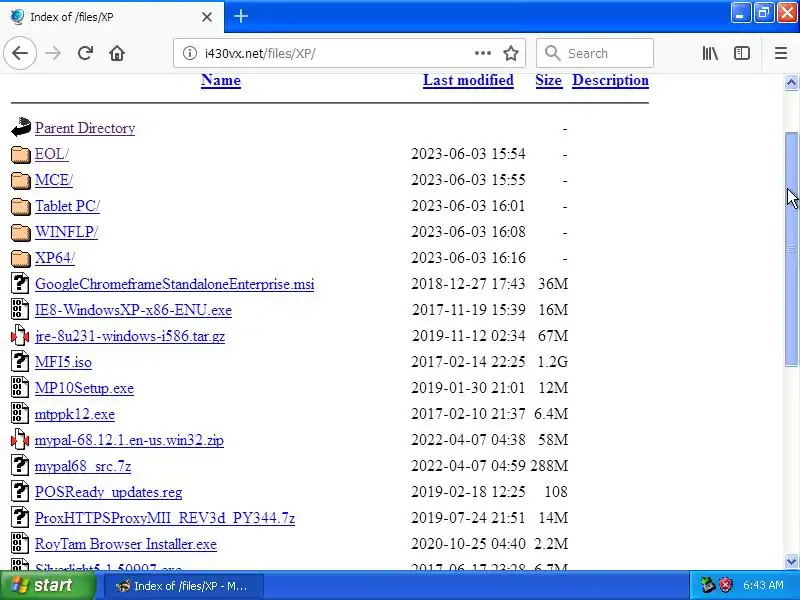
Task: Download GoogleChromeframeStandaloneEnterprise.msi
Action: coord(174,284)
